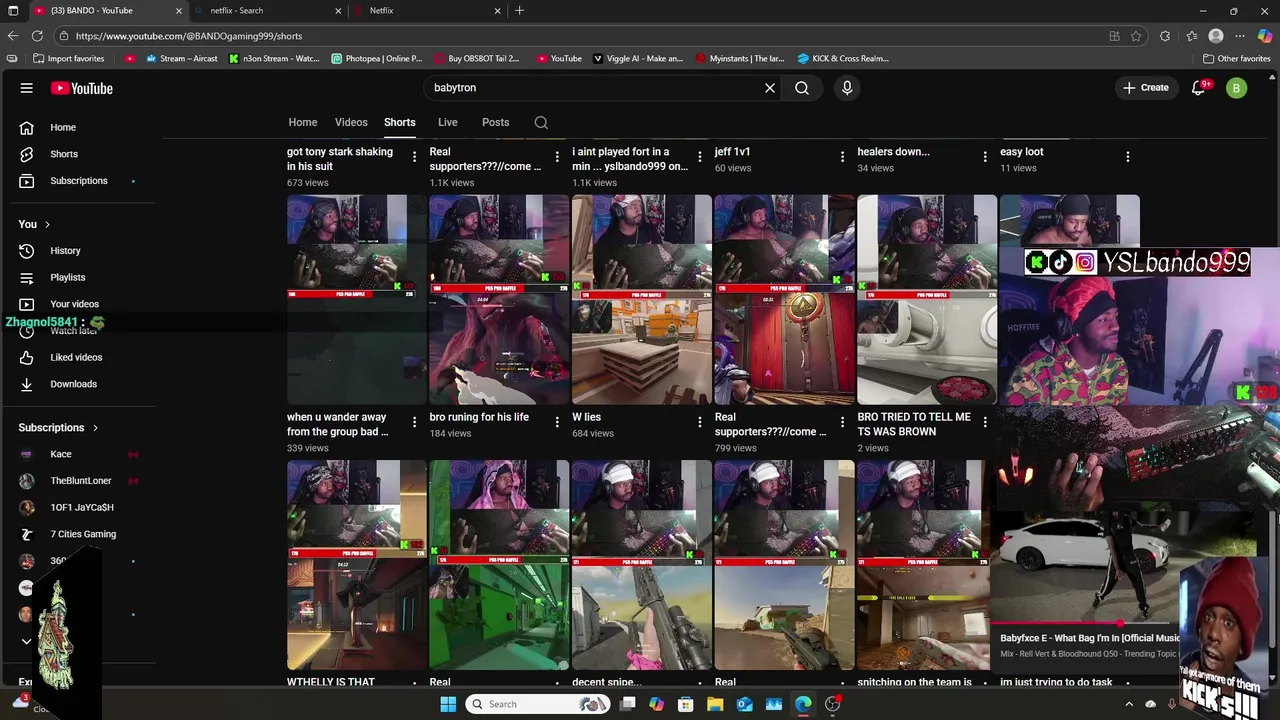Click the YouTube logo
Image resolution: width=1280 pixels, height=720 pixels.
82,88
